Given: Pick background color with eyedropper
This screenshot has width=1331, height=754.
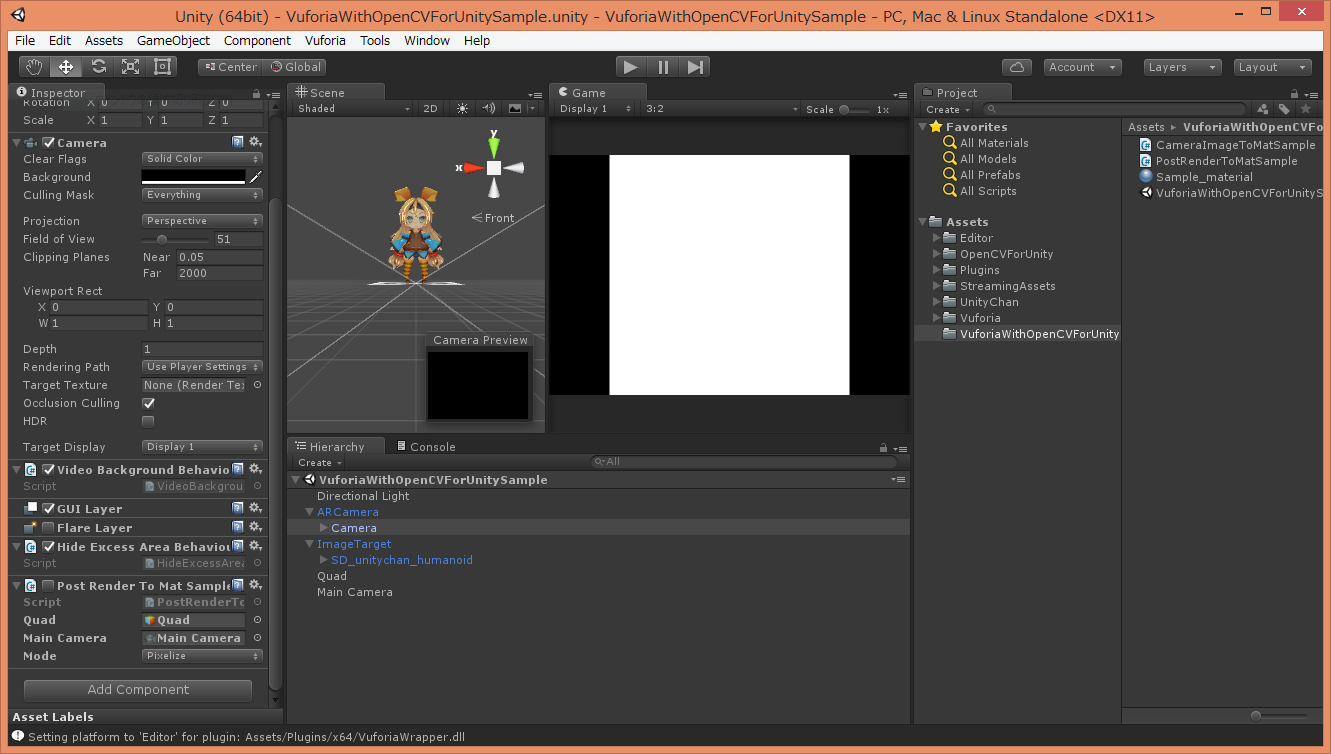Looking at the screenshot, I should click(x=256, y=177).
